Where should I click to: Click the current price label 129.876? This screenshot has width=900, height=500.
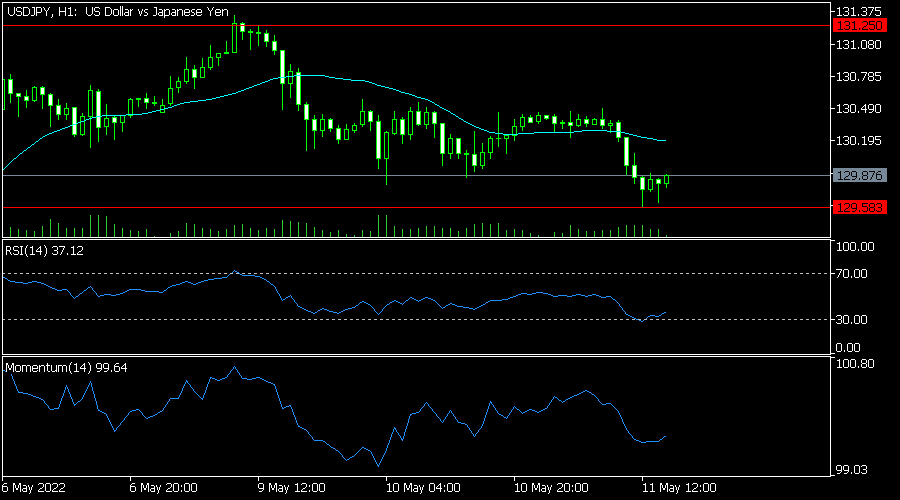859,176
